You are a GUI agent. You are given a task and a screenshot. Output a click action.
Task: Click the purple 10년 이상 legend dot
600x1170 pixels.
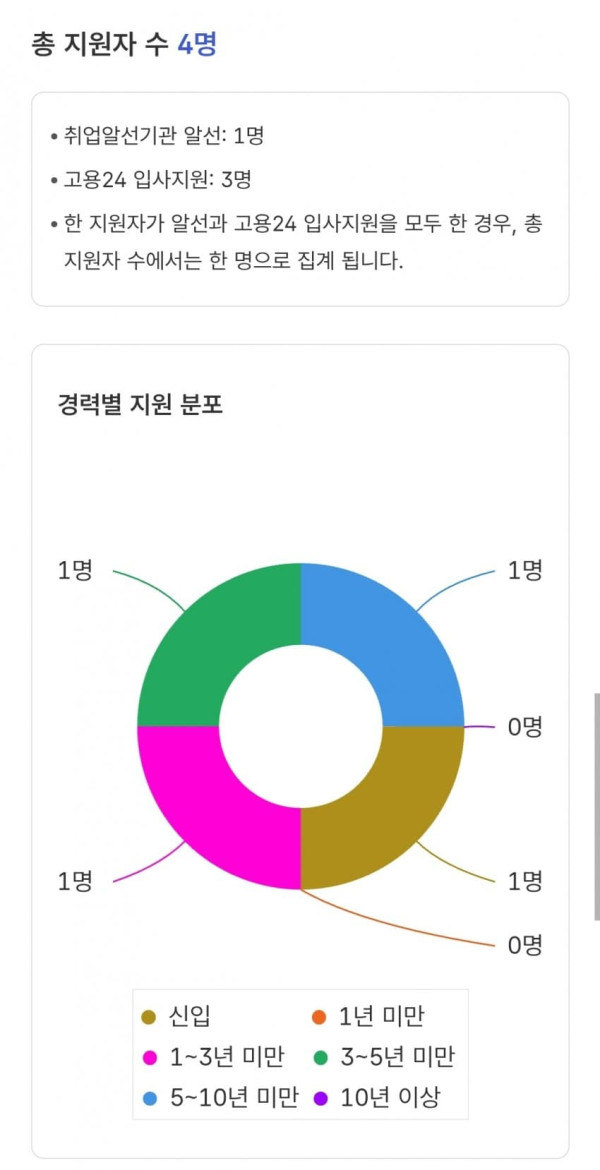[319, 1098]
